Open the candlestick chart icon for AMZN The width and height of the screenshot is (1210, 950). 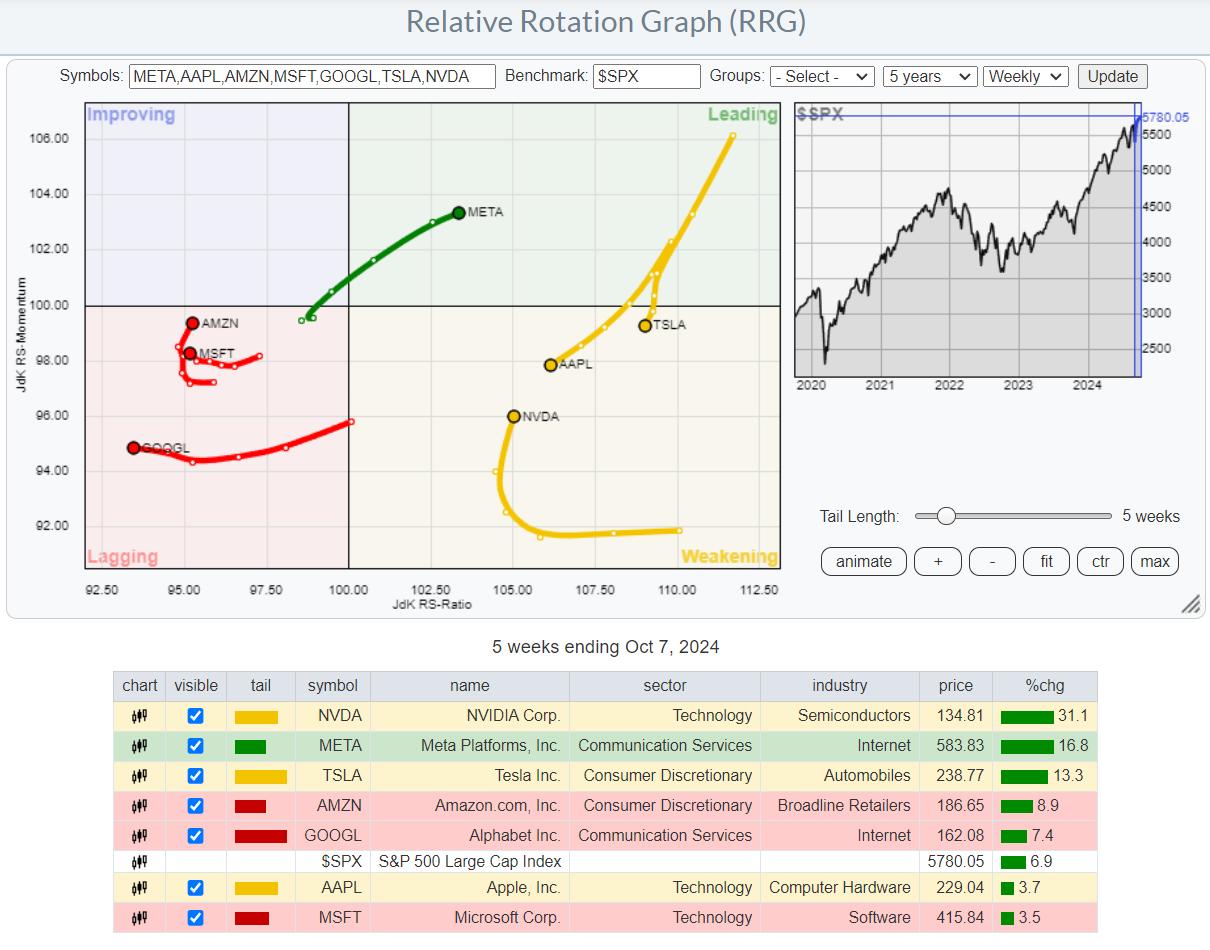point(139,806)
